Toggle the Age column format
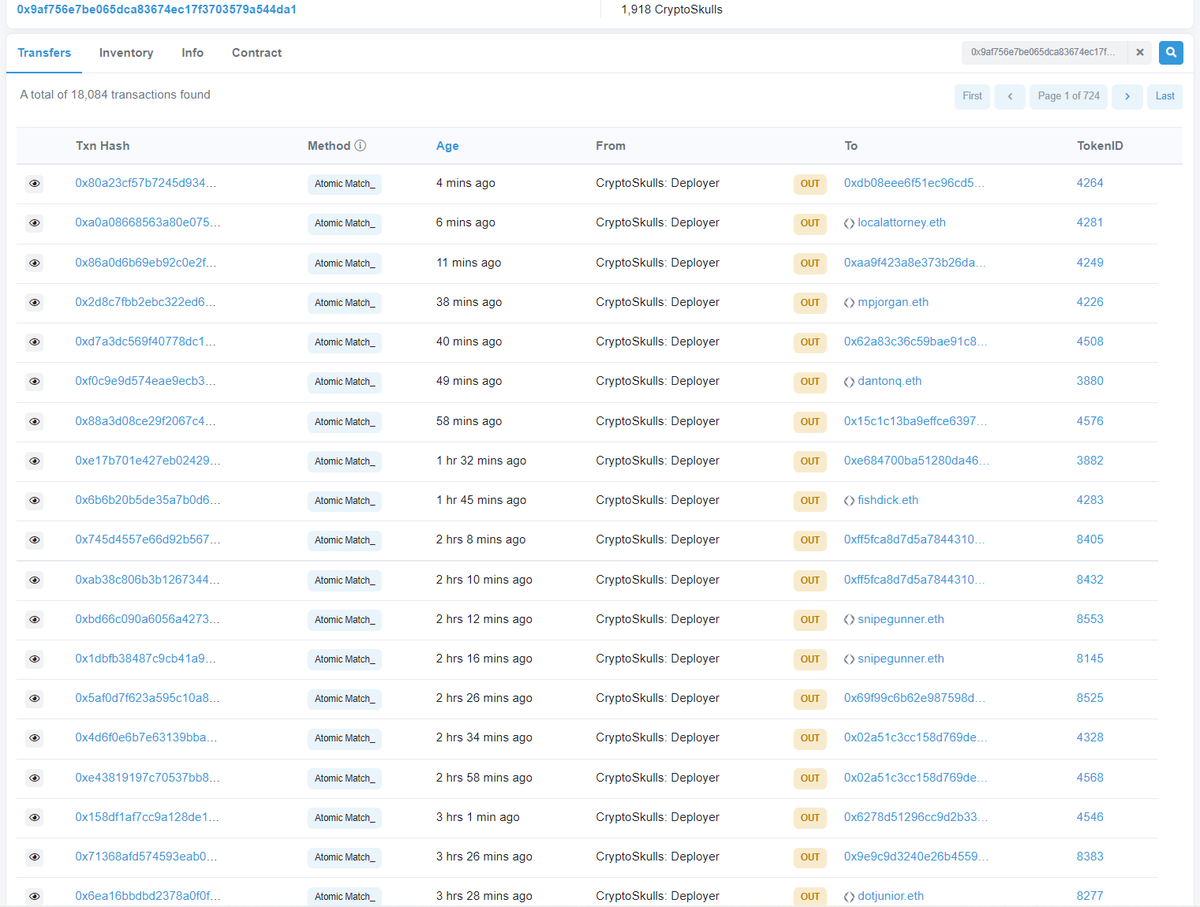Image resolution: width=1200 pixels, height=907 pixels. pyautogui.click(x=447, y=146)
